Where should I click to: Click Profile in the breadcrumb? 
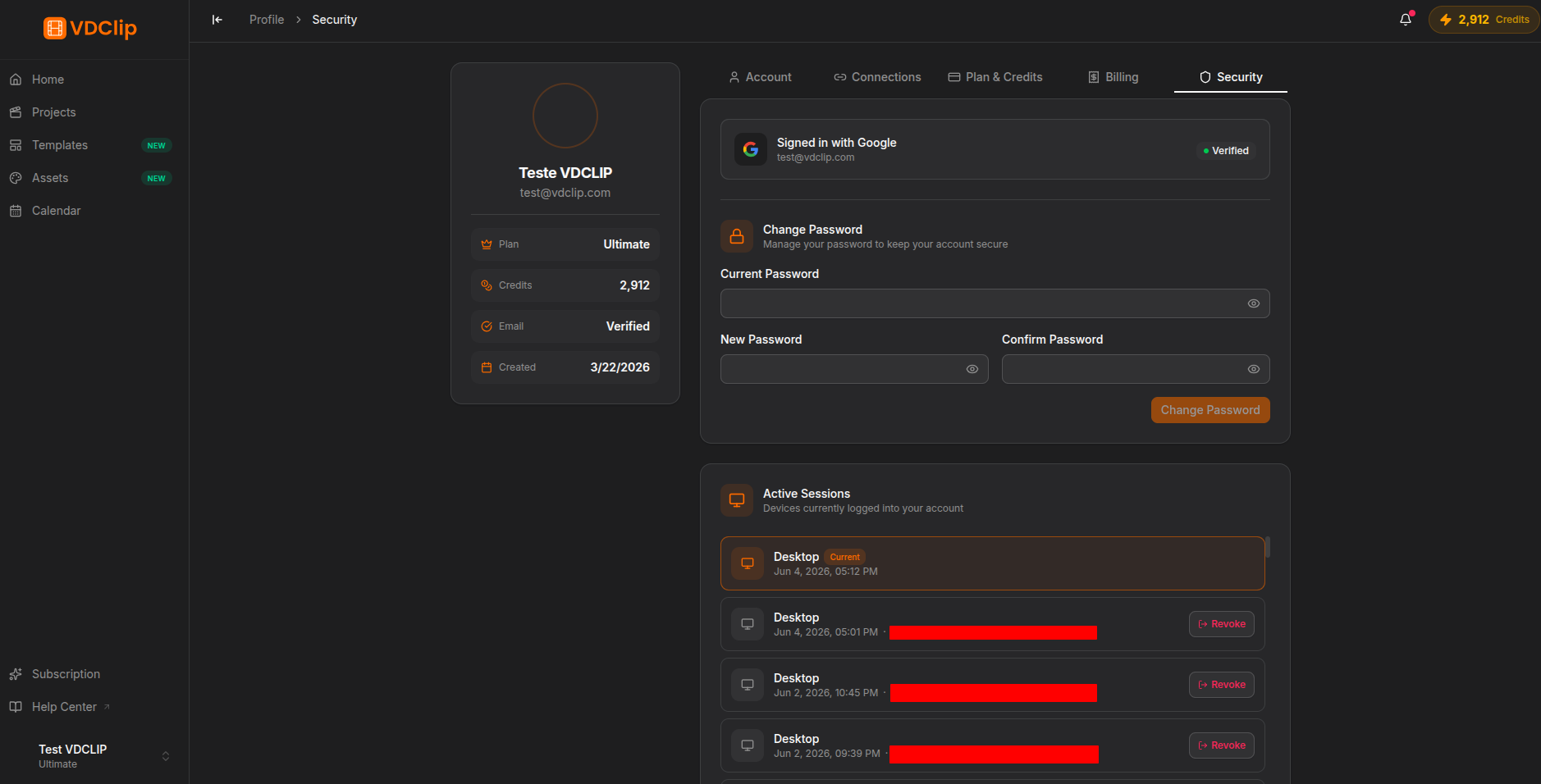[x=267, y=20]
